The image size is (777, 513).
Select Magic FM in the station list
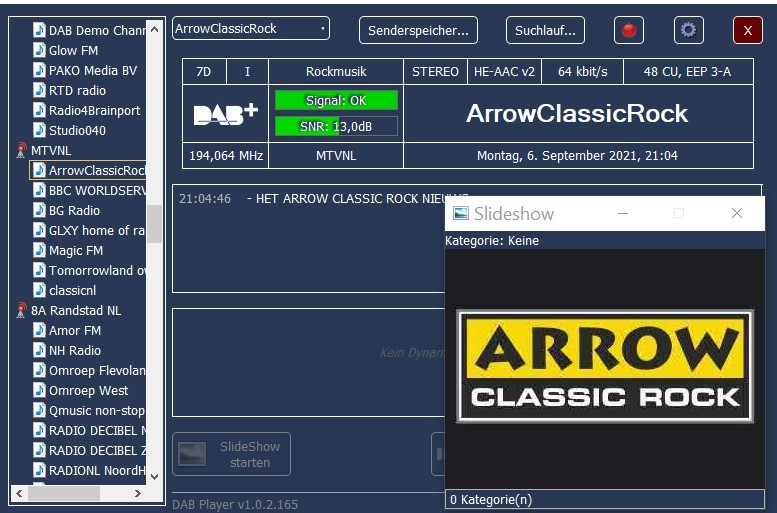[x=76, y=251]
